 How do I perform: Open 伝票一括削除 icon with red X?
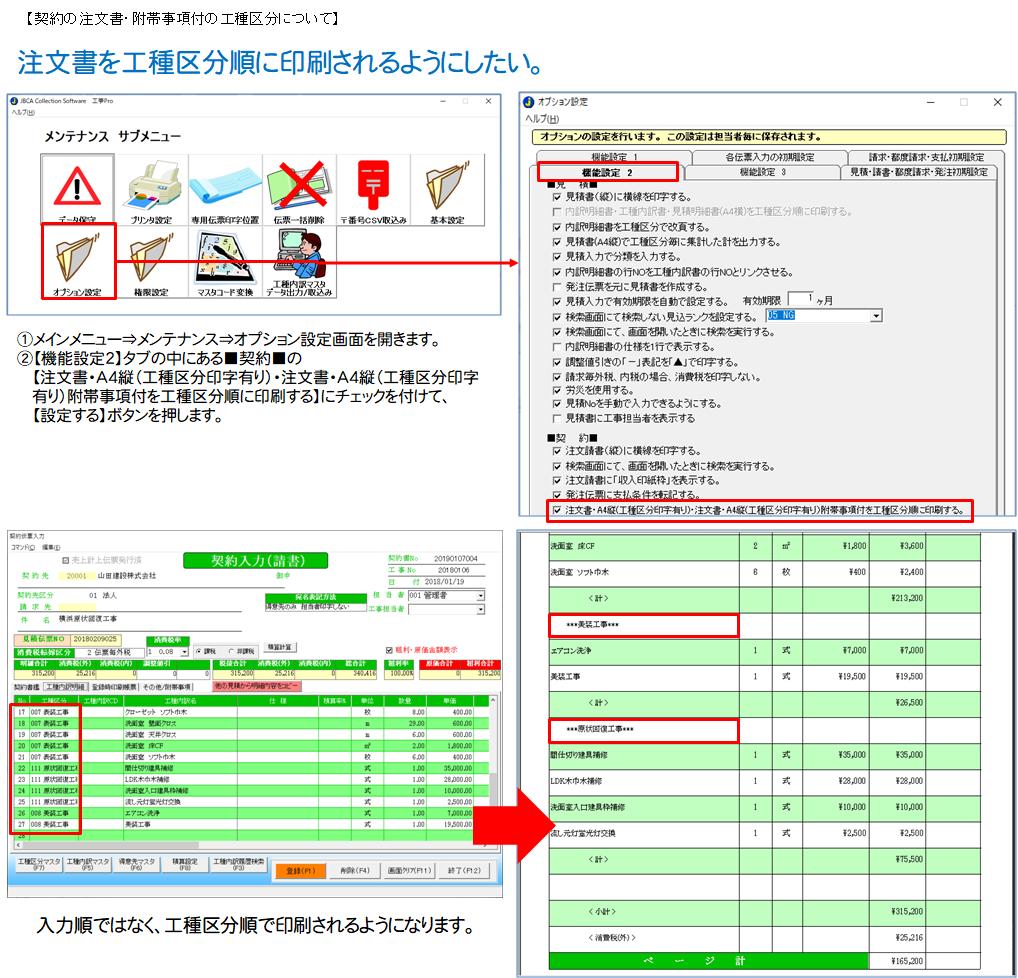pos(298,188)
